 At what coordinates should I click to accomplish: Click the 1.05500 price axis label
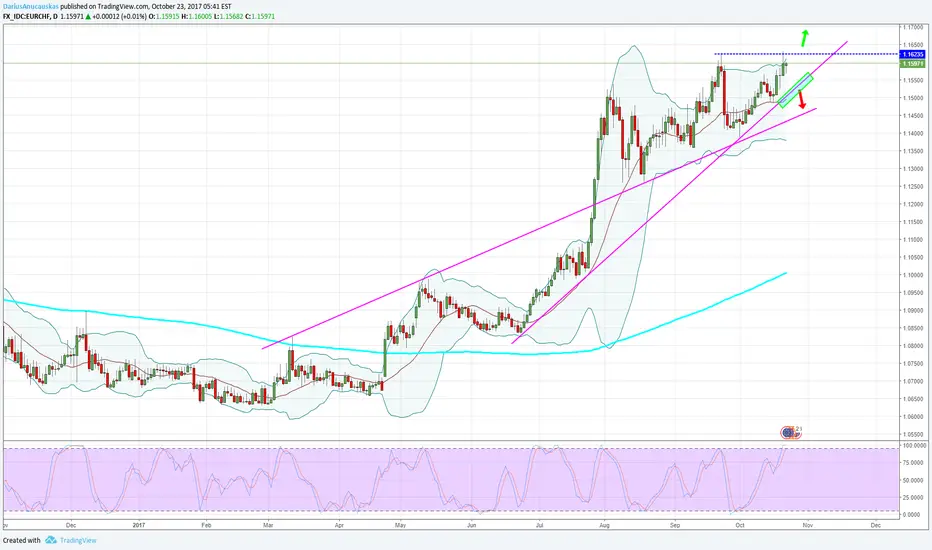(x=913, y=435)
